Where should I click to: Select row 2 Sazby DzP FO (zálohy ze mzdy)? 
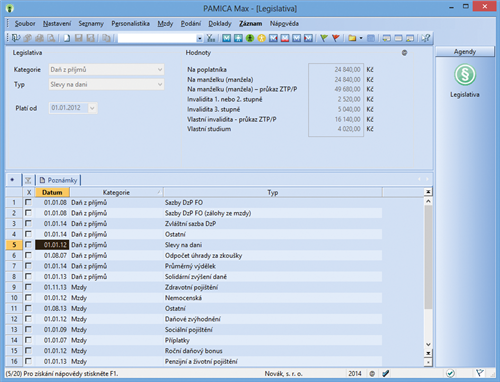tap(194, 213)
